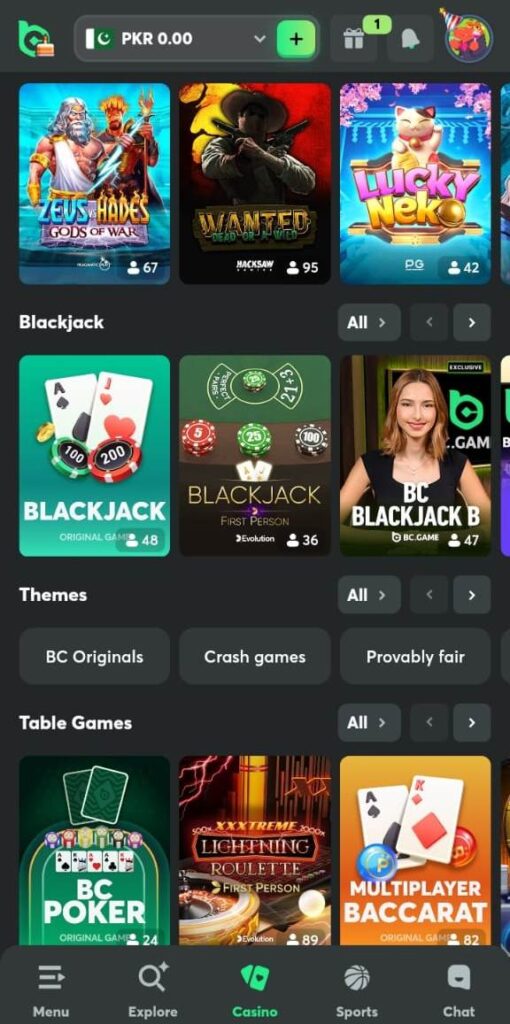
Task: Open the Lucky Neko game thumbnail
Action: (x=415, y=184)
